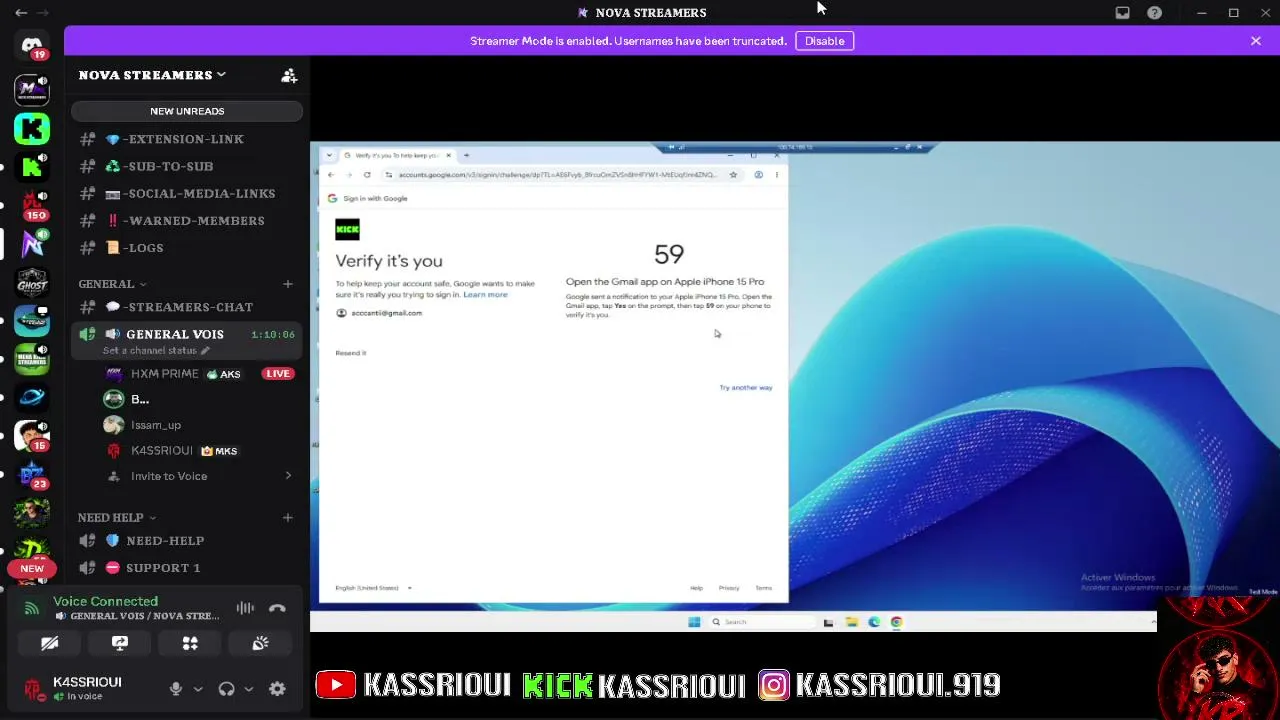This screenshot has width=1280, height=720.
Task: Open Discord direct messages home icon
Action: coord(32,45)
